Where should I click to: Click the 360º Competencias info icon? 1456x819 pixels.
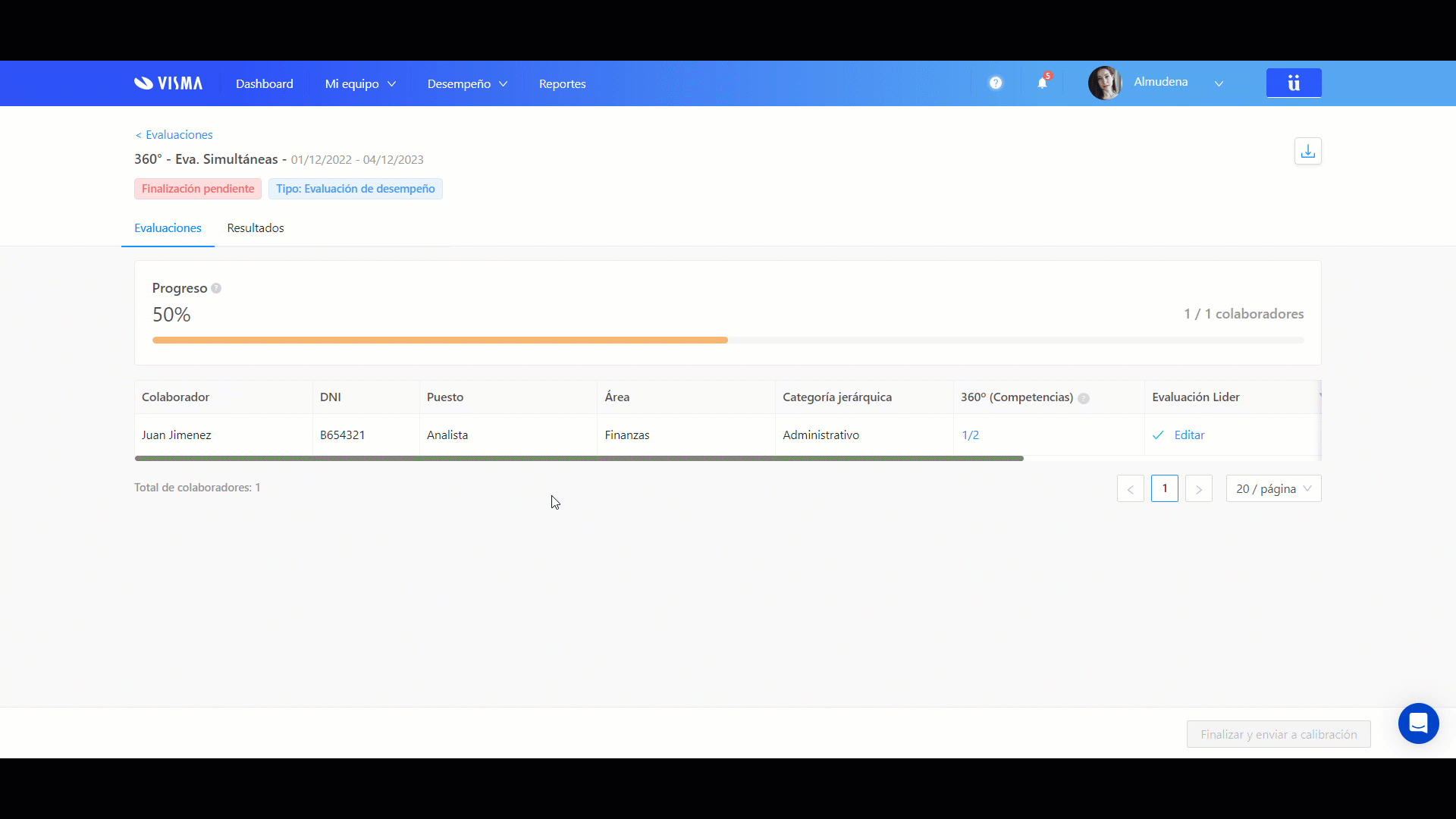pyautogui.click(x=1084, y=398)
